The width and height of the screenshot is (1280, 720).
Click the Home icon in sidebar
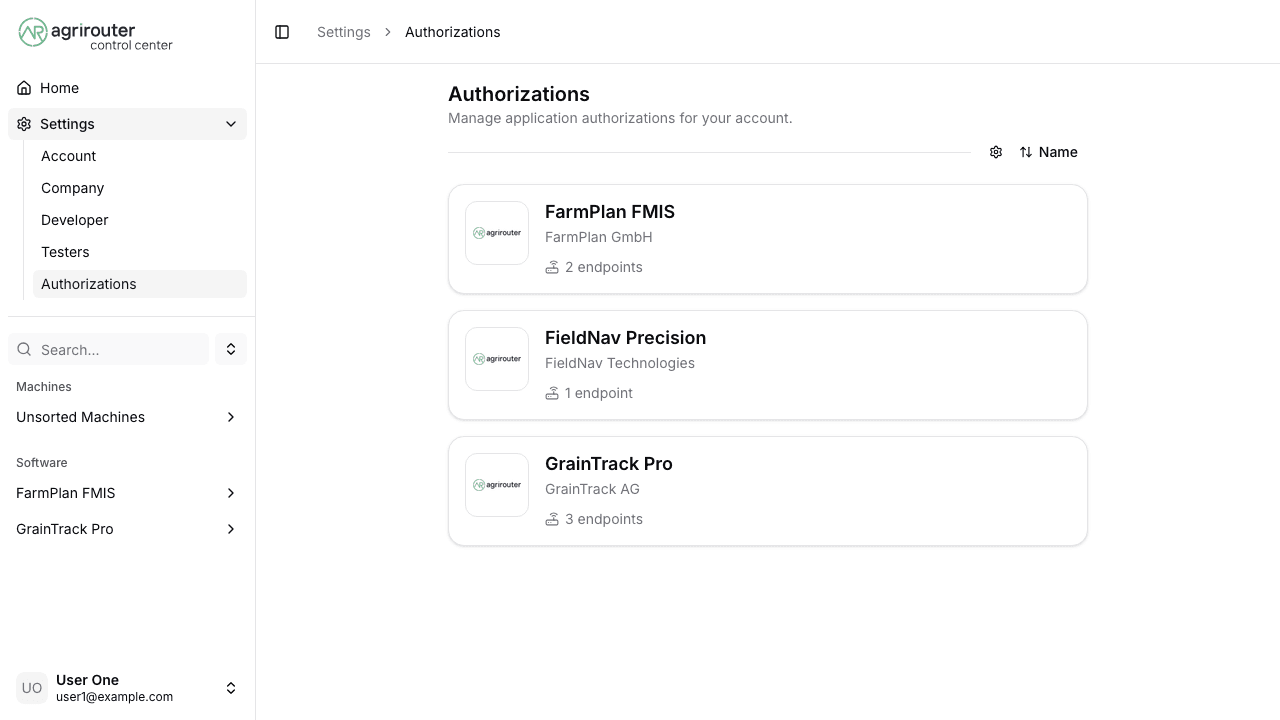tap(24, 88)
